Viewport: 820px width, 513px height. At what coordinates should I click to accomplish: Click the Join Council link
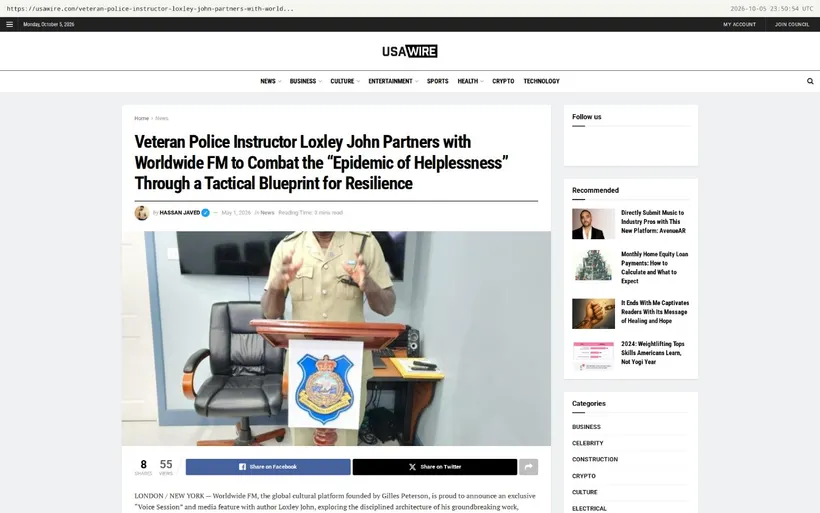tap(792, 25)
